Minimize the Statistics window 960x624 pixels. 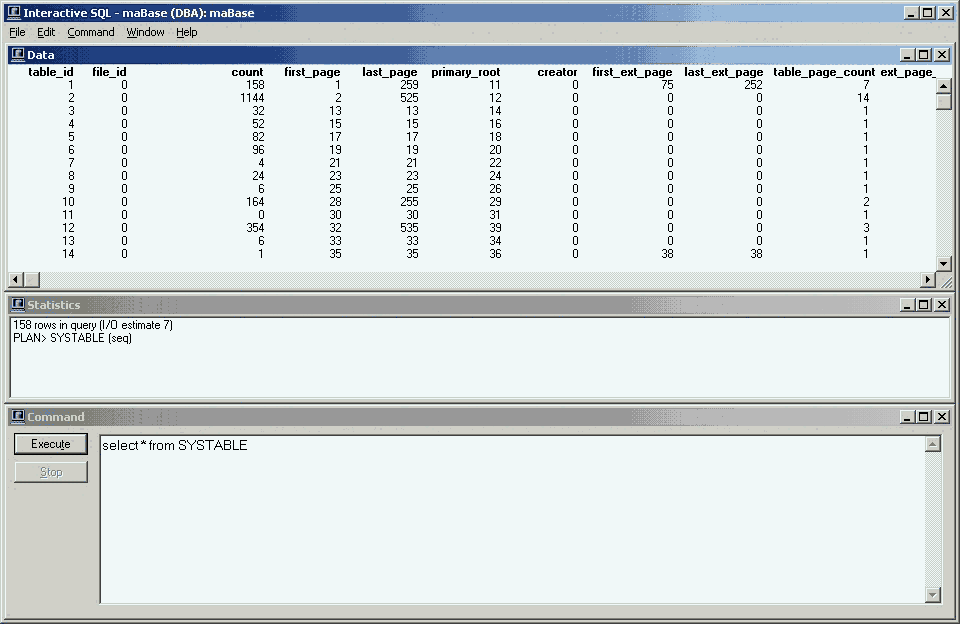tap(907, 305)
